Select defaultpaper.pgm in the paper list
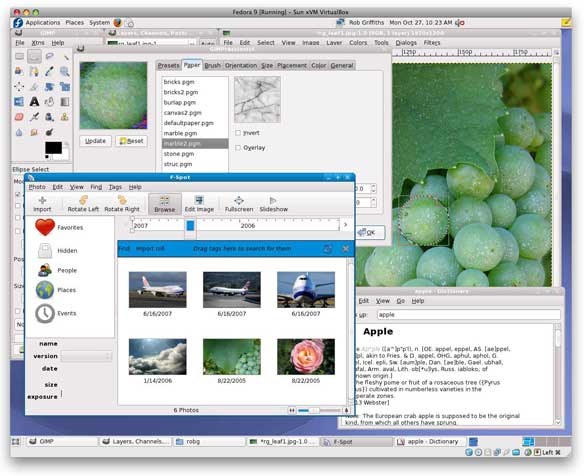The height and width of the screenshot is (476, 584). (x=195, y=123)
